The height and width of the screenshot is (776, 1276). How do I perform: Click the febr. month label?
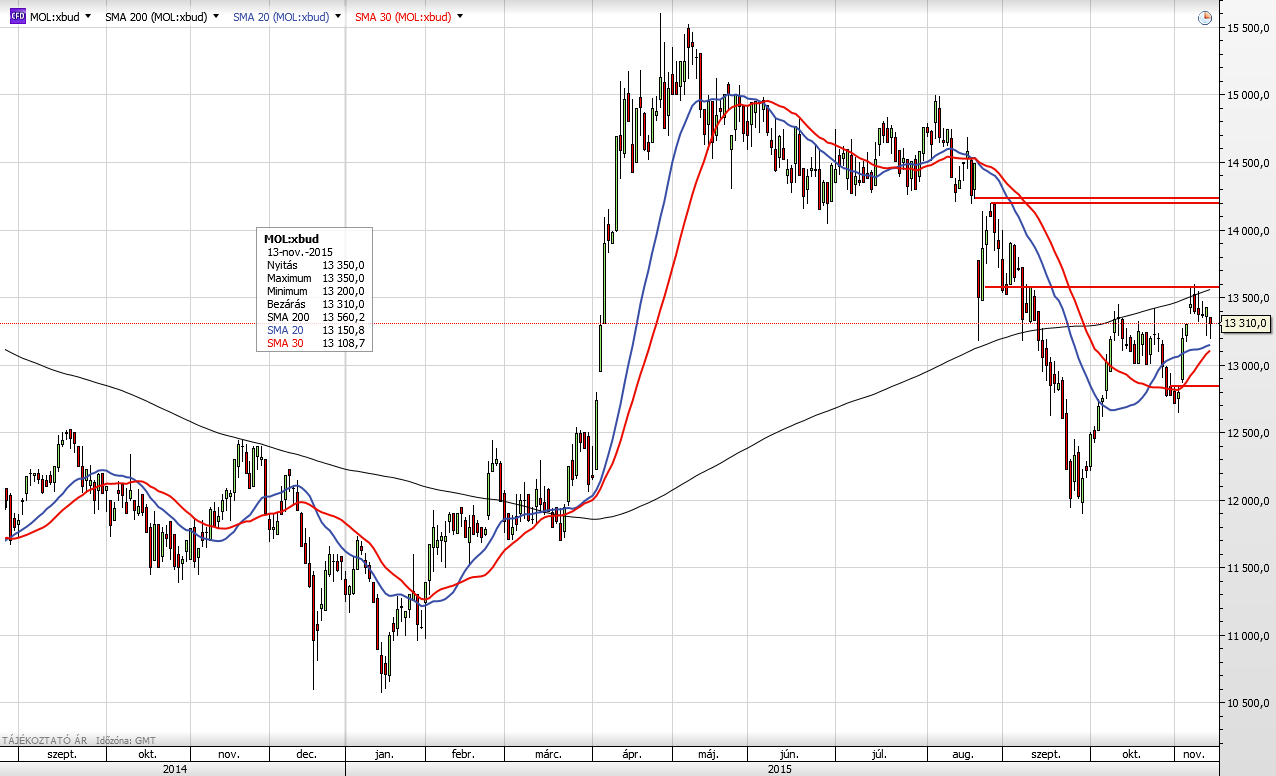click(x=463, y=754)
